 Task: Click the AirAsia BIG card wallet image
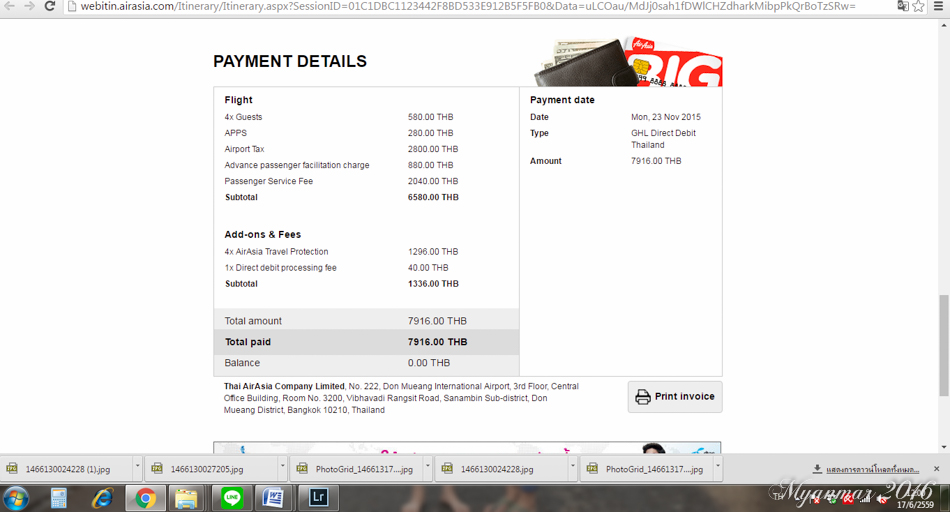[628, 62]
